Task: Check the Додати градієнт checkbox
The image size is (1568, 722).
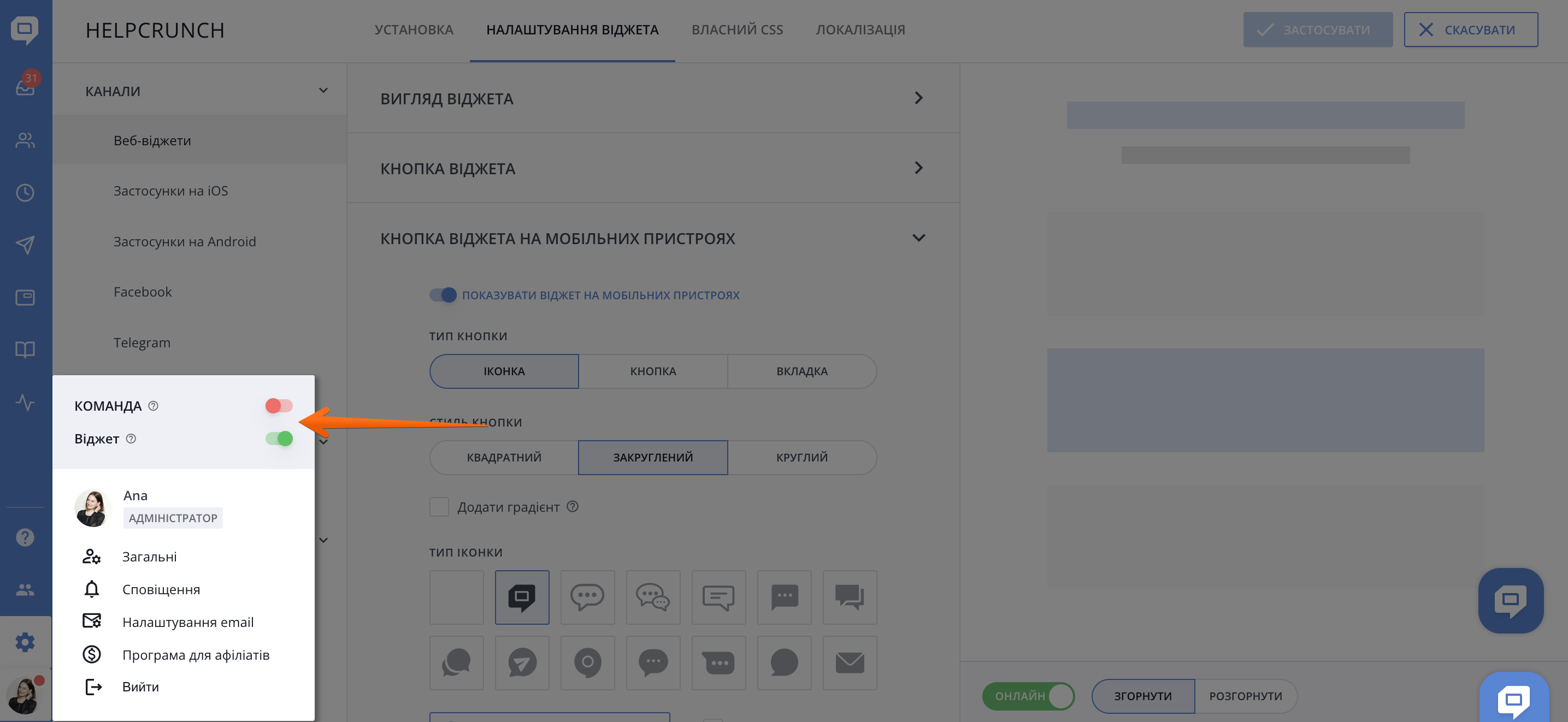Action: point(439,507)
